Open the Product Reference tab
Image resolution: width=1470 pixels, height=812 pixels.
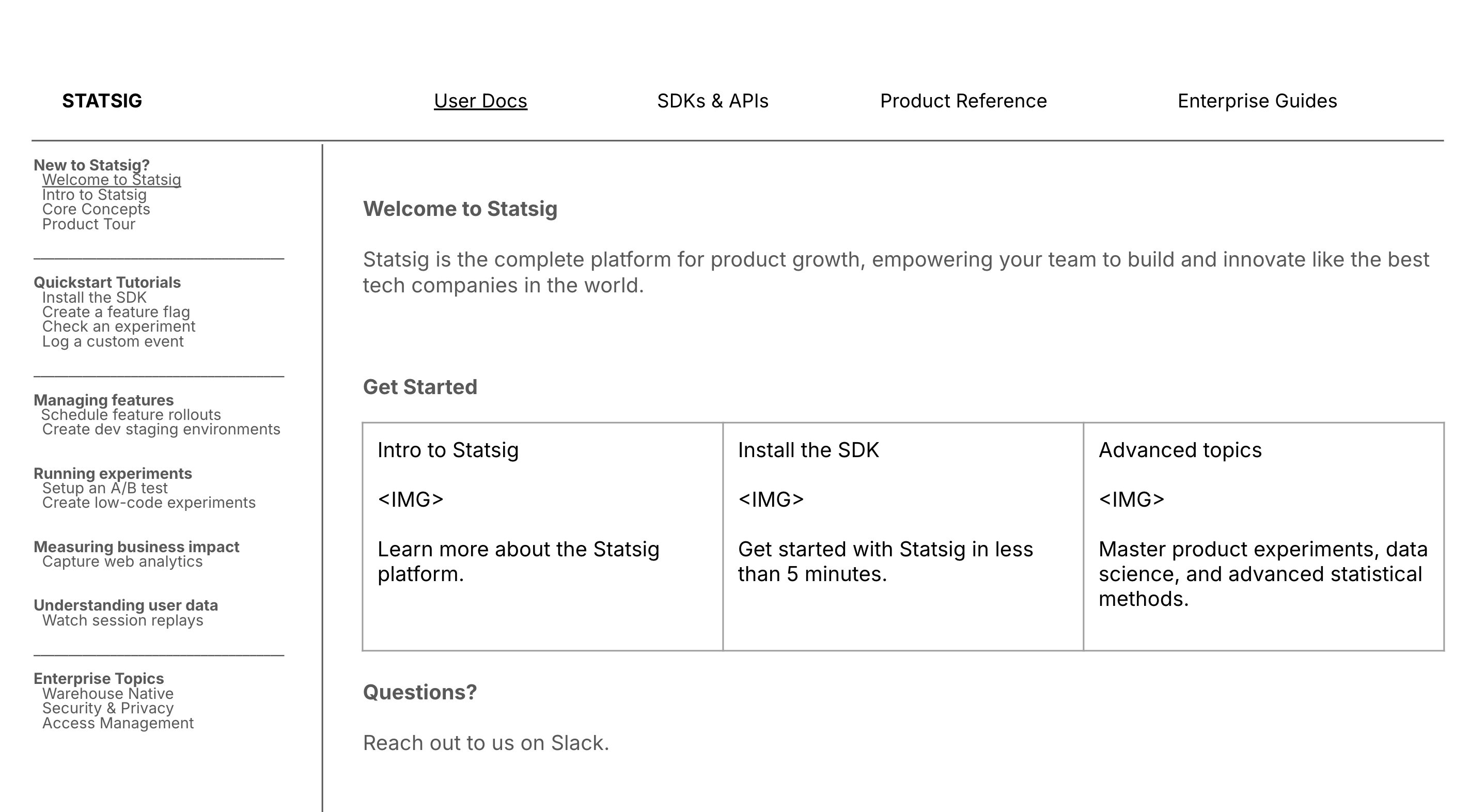[x=963, y=101]
